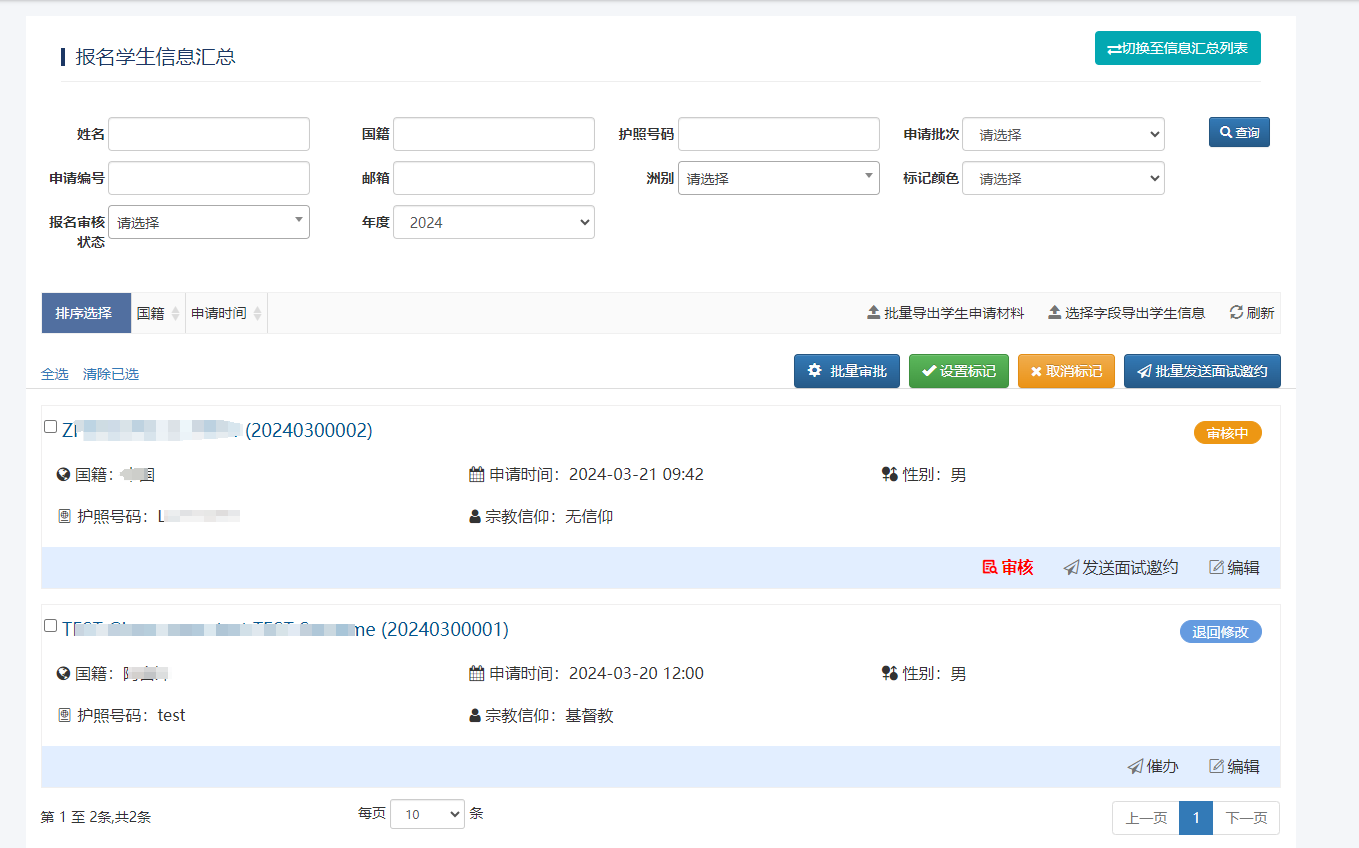Click 切换至信息汇总列表 button
This screenshot has height=848, width=1359.
pyautogui.click(x=1177, y=48)
